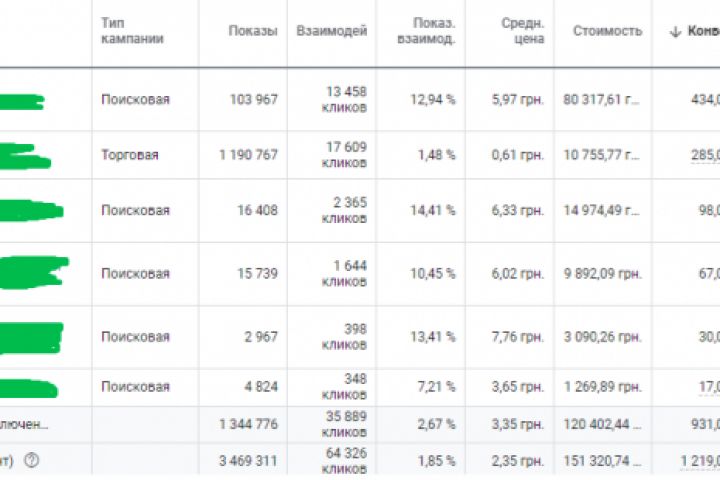Viewport: 720px width, 480px height.
Task: Open the campaign name in the Торговая row
Action: pyautogui.click(x=25, y=157)
